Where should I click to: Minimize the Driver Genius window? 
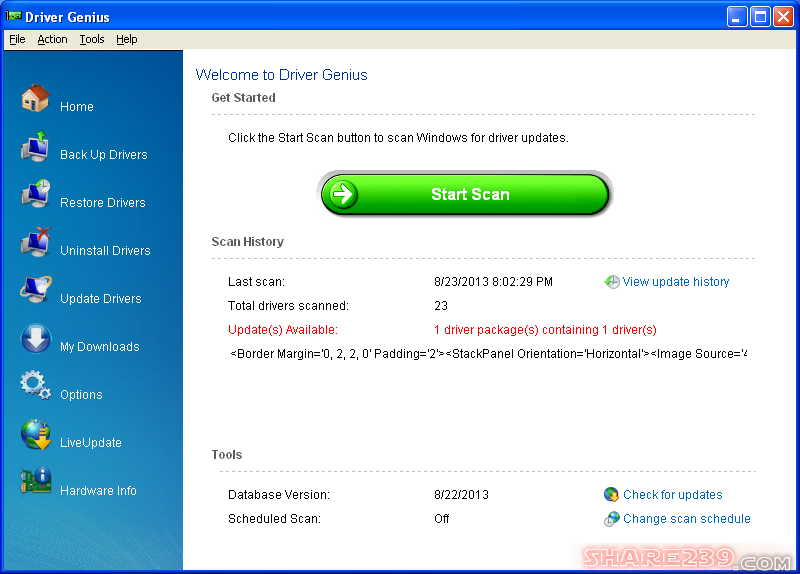tap(737, 17)
